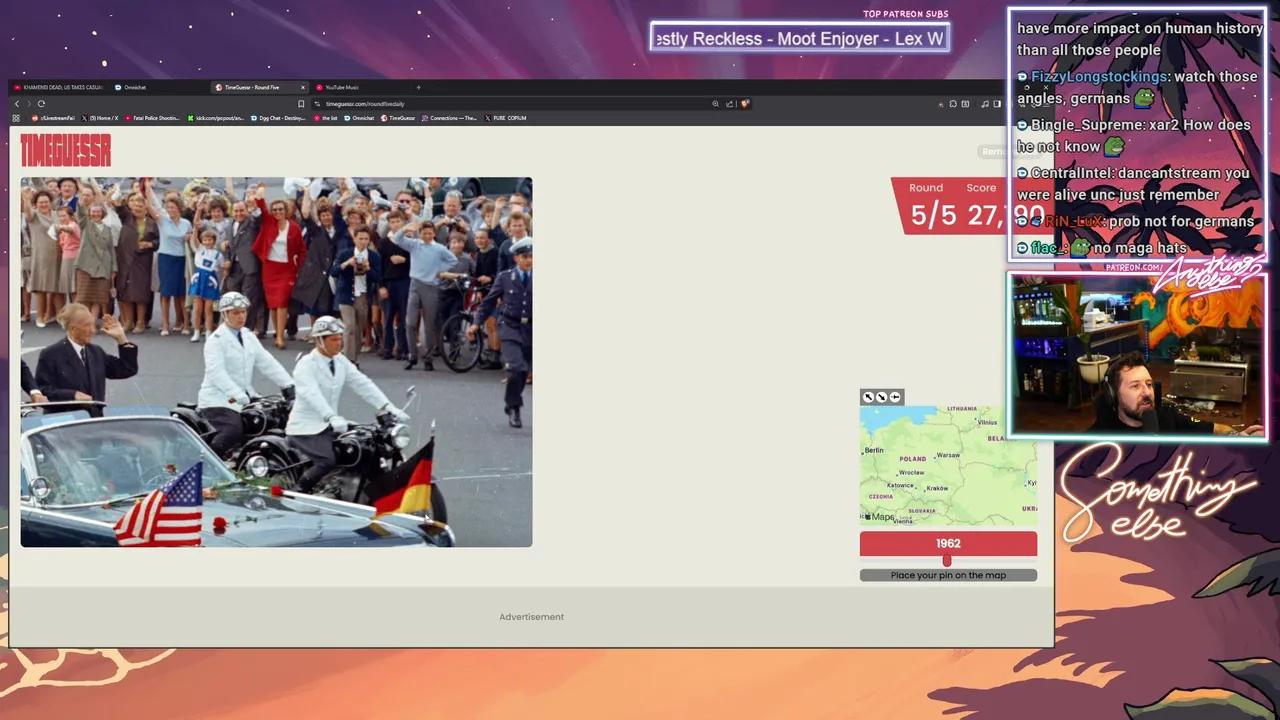Open Fatal Police Shooting bookmark
The height and width of the screenshot is (720, 1280).
click(153, 118)
